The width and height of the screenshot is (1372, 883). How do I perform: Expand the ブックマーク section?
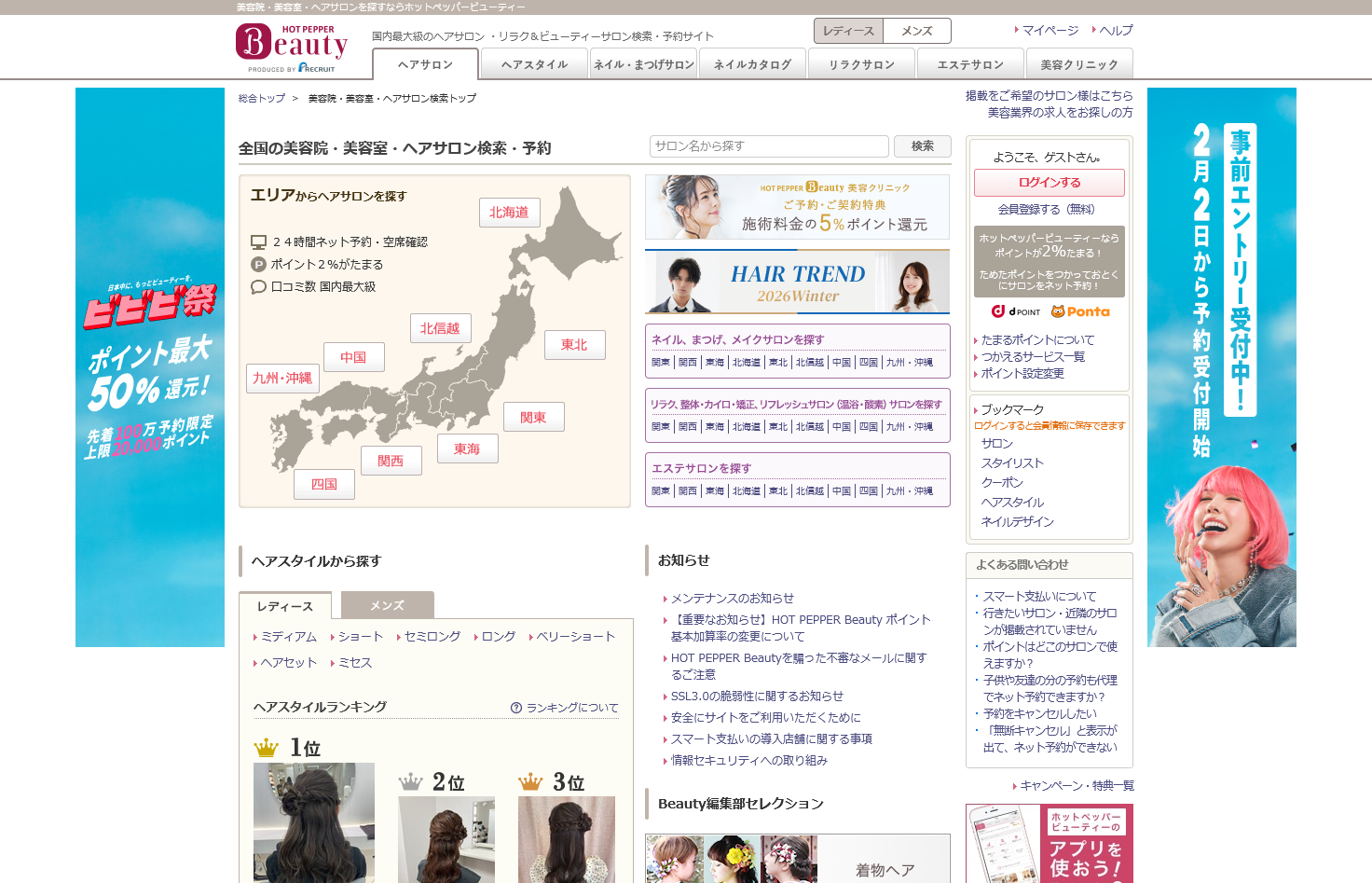[x=1011, y=409]
